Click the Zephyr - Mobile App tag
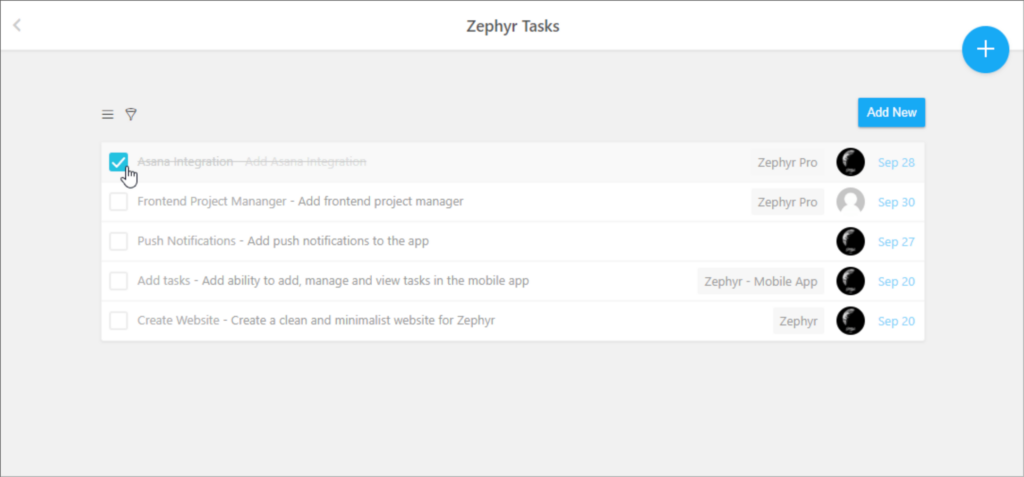This screenshot has height=477, width=1024. click(761, 282)
